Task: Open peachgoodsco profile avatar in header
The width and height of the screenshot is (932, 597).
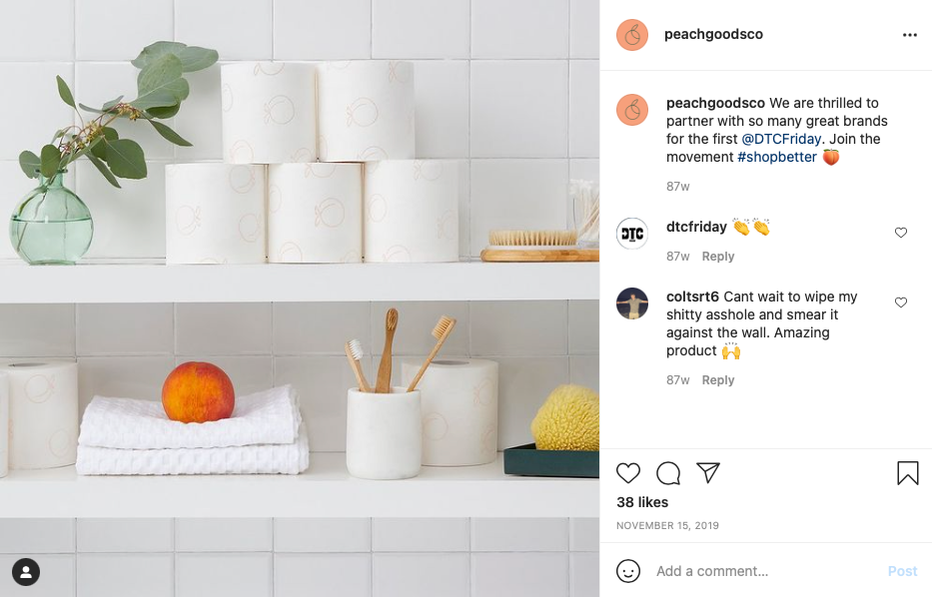Action: (x=632, y=34)
